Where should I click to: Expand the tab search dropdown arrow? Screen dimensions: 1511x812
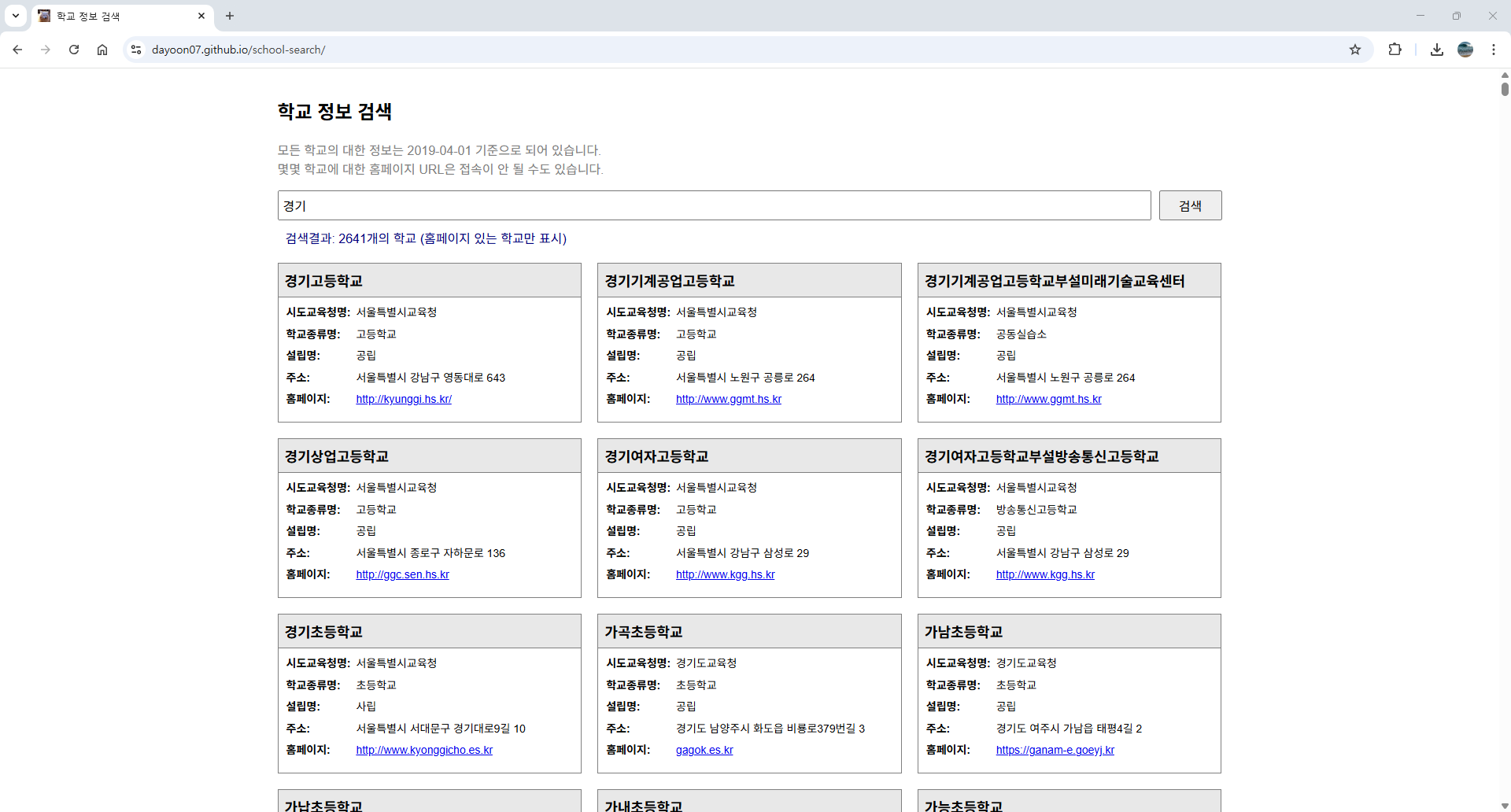[16, 16]
